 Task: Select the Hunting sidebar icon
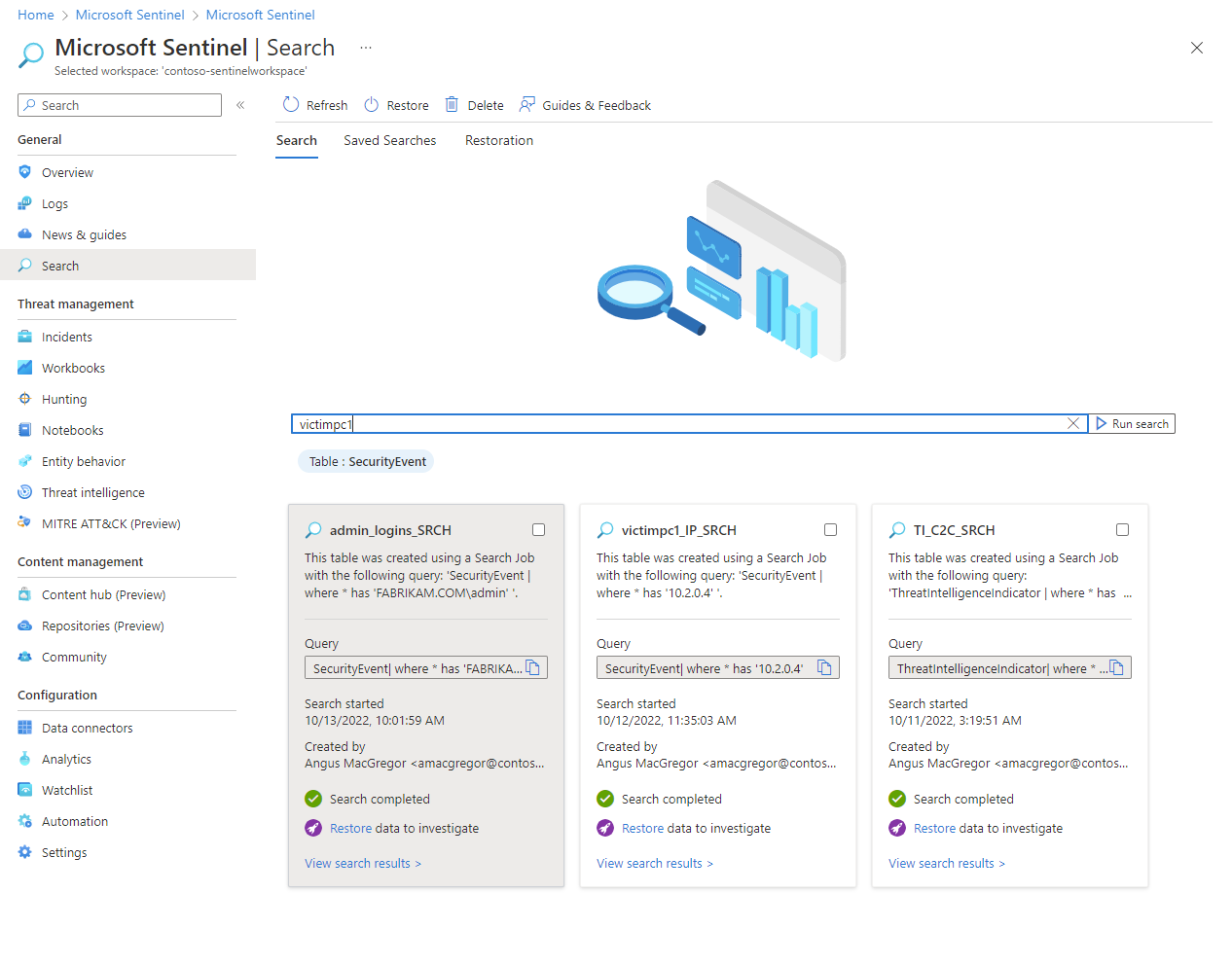pyautogui.click(x=25, y=399)
